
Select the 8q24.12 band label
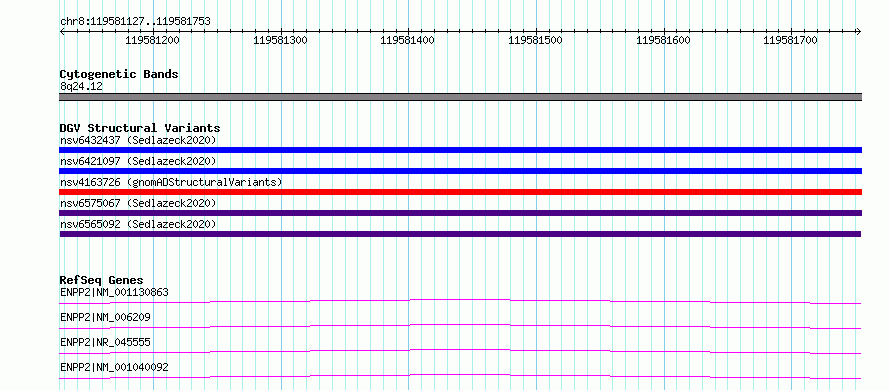[81, 87]
